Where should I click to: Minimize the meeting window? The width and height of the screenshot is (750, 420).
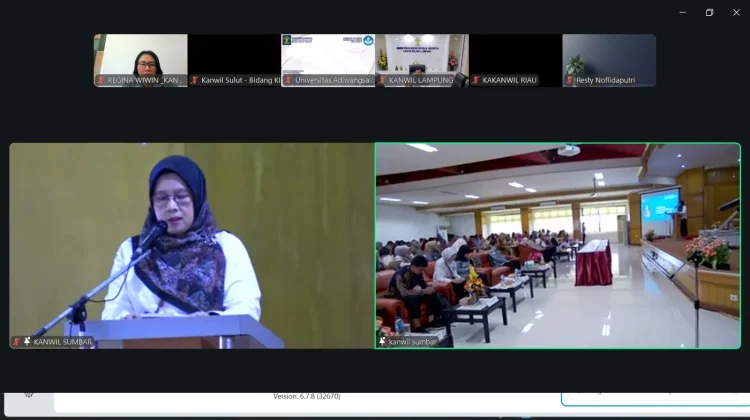tap(683, 12)
